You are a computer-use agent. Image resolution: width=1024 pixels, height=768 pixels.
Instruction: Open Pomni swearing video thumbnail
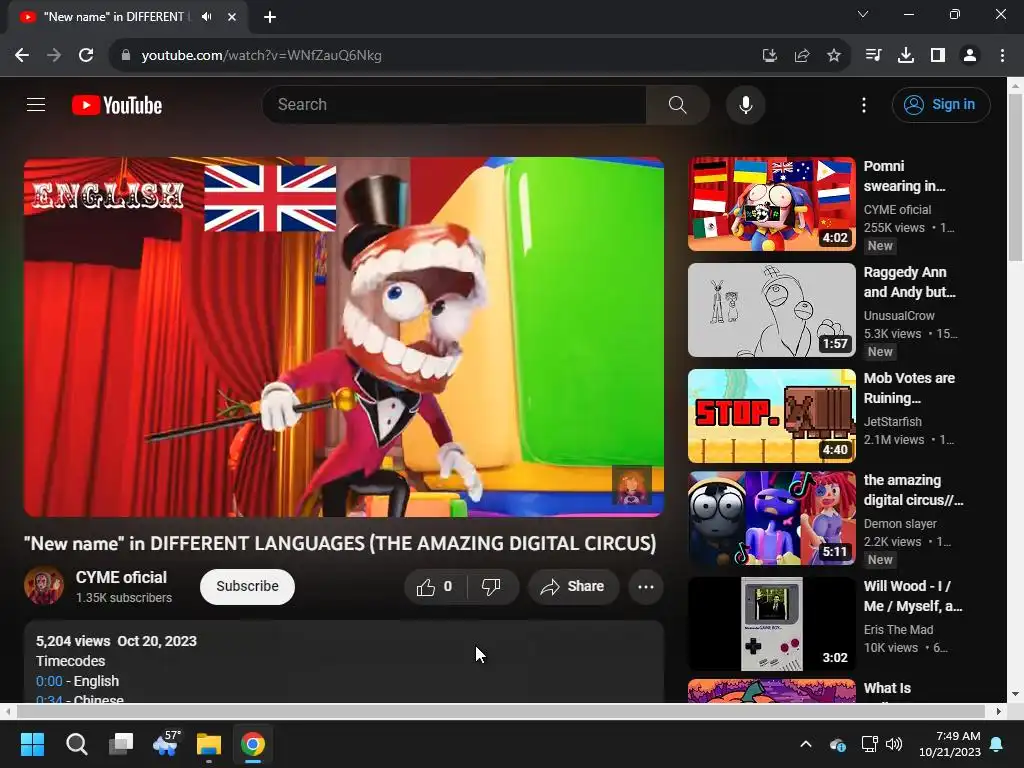coord(771,204)
